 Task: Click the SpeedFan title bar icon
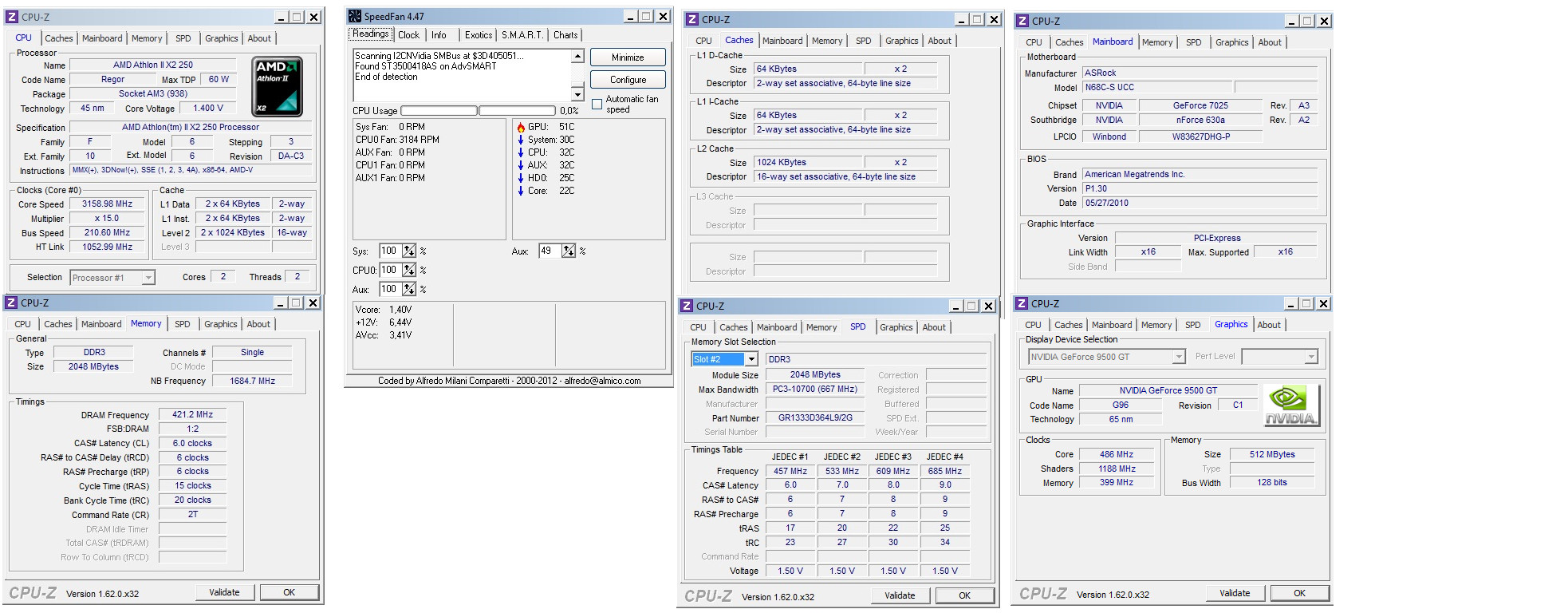(x=356, y=16)
